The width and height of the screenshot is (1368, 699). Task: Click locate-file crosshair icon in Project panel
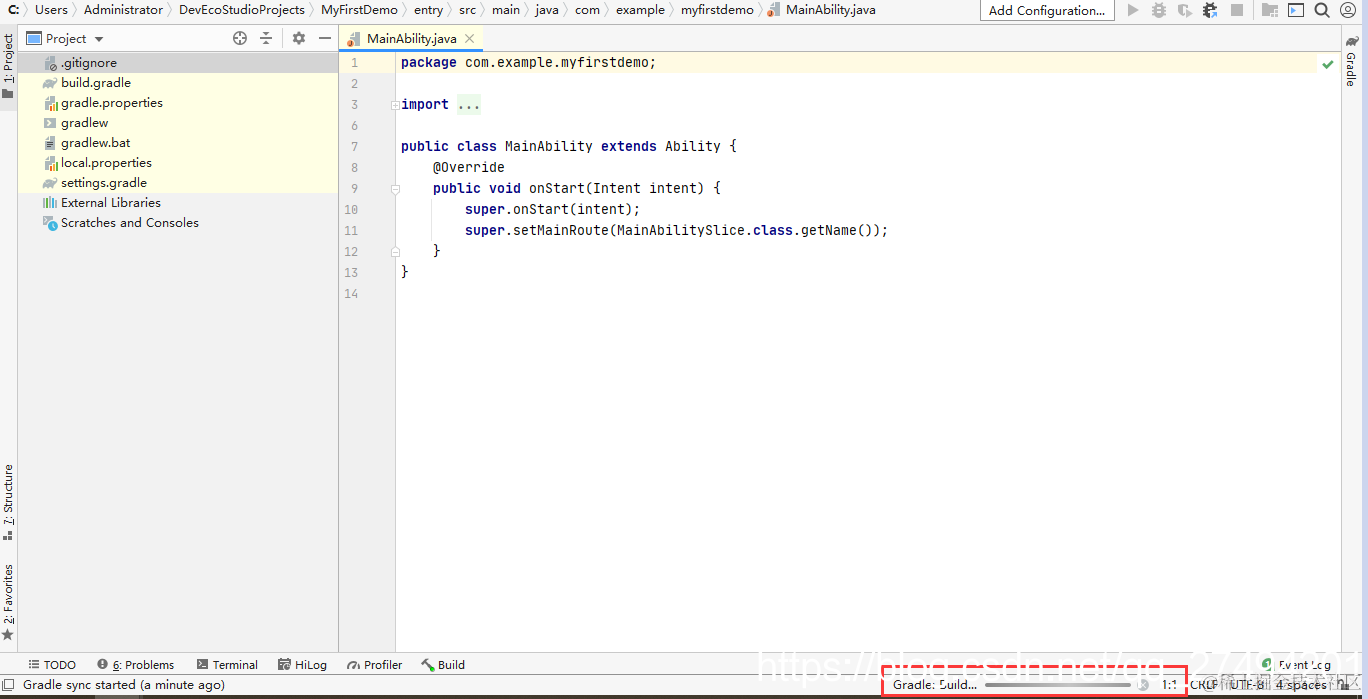240,38
